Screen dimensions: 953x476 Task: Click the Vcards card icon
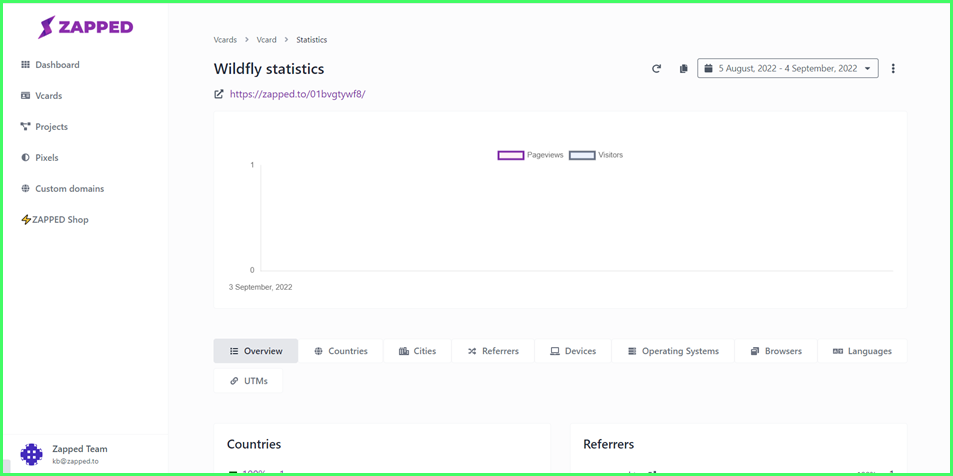coord(26,95)
